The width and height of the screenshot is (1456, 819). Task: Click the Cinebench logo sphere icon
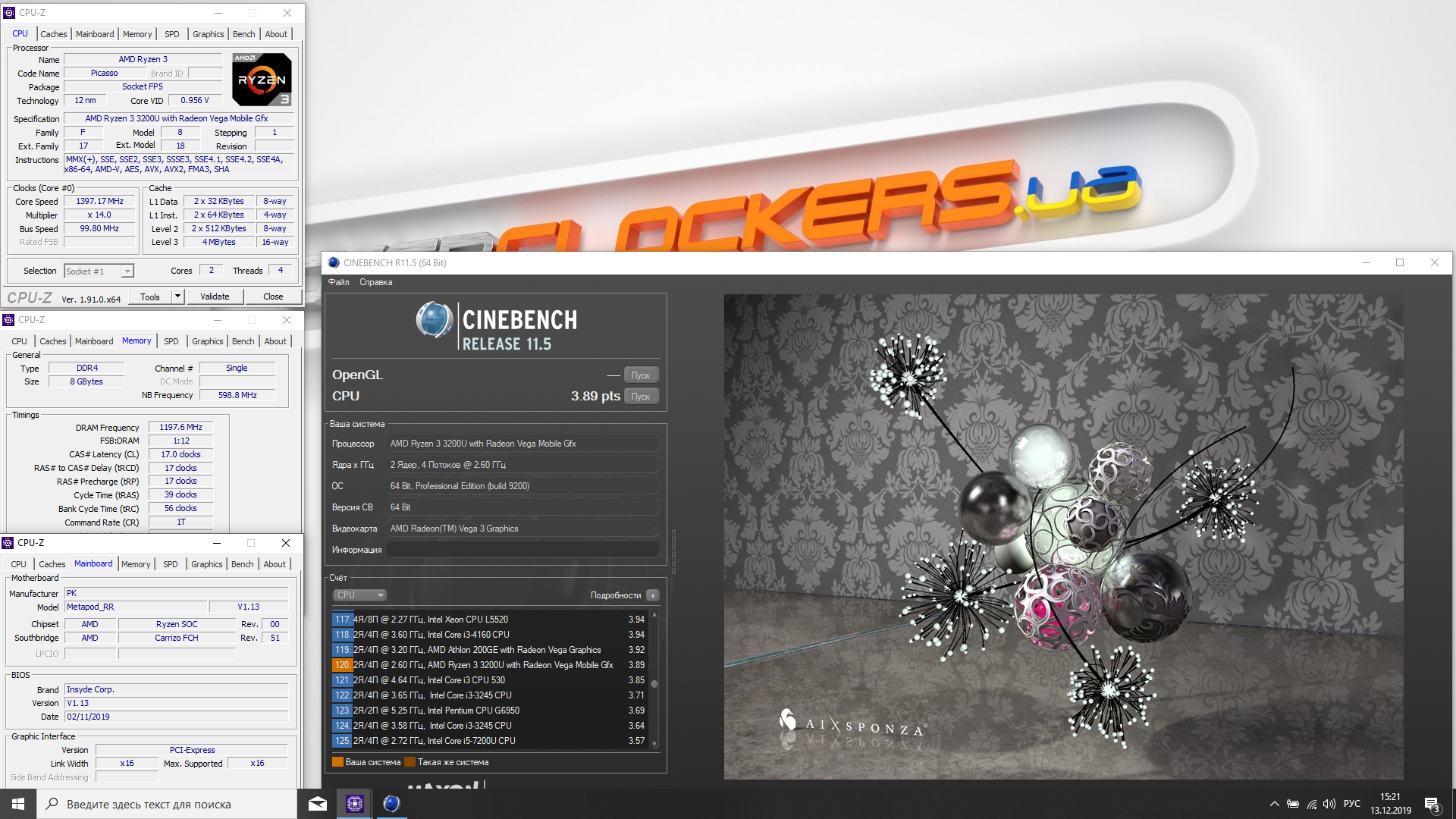[435, 320]
